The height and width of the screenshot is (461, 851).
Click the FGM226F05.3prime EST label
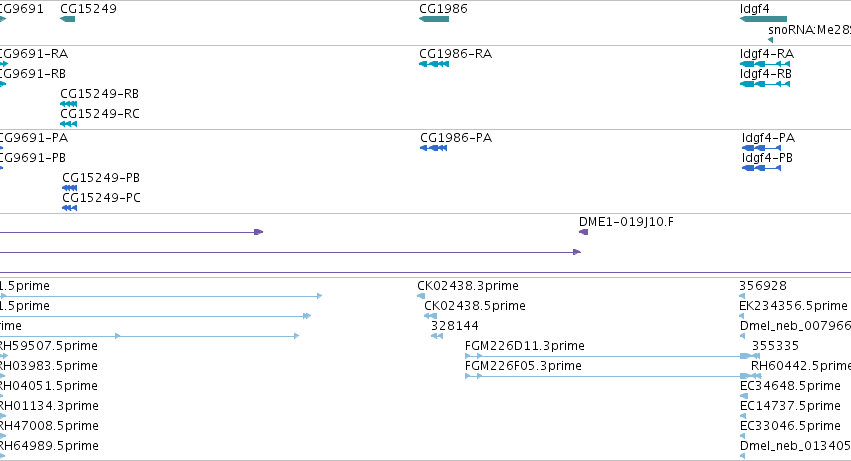coord(523,365)
